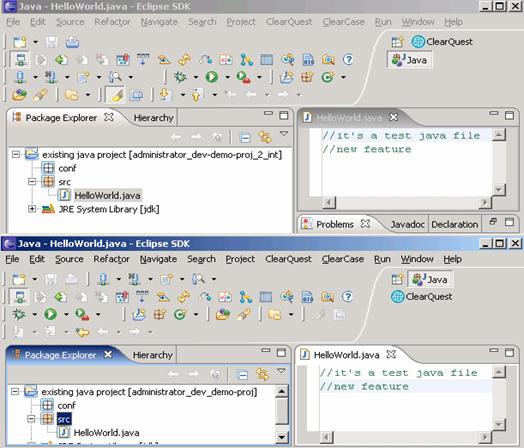Collapse the existing java project node in the bottom window

click(x=15, y=392)
